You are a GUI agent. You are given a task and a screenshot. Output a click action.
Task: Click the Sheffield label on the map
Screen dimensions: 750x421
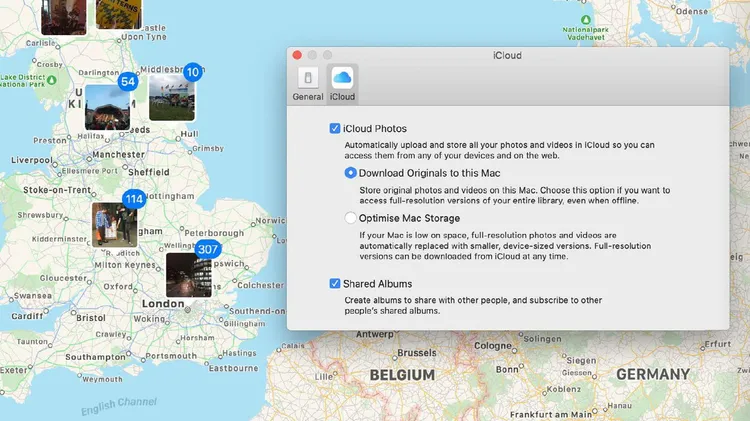click(x=149, y=172)
